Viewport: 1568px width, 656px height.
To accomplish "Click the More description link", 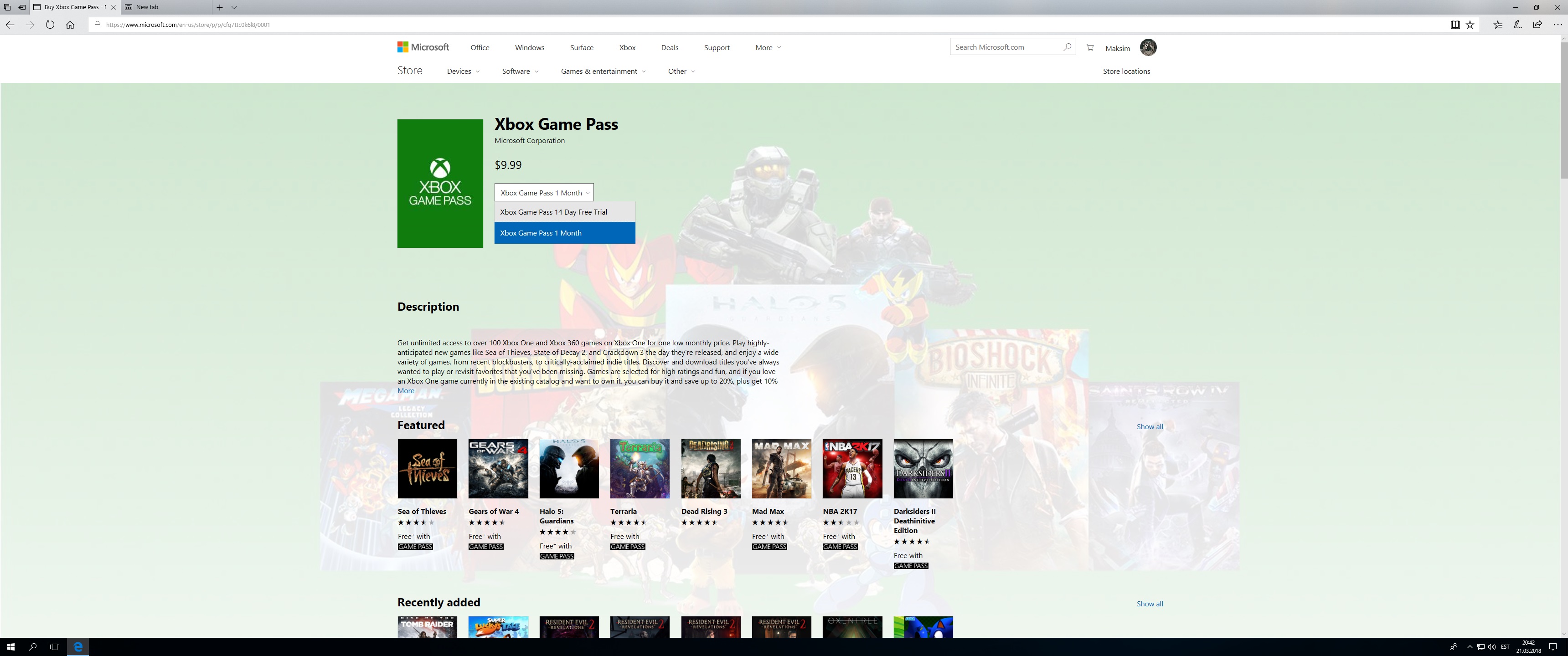I will click(405, 391).
